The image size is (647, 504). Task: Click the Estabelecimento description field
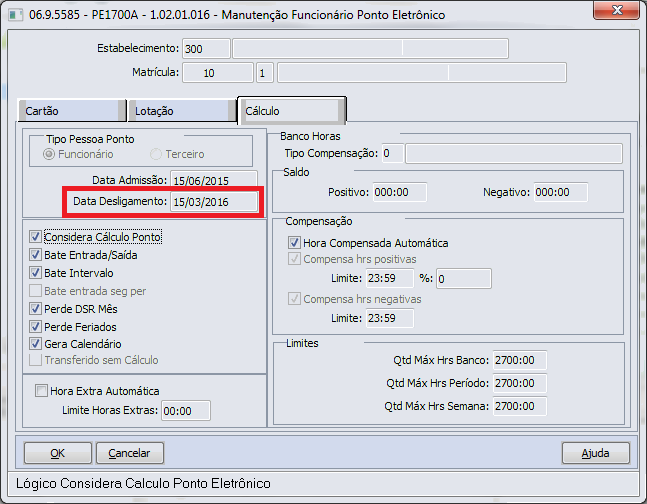pos(370,49)
